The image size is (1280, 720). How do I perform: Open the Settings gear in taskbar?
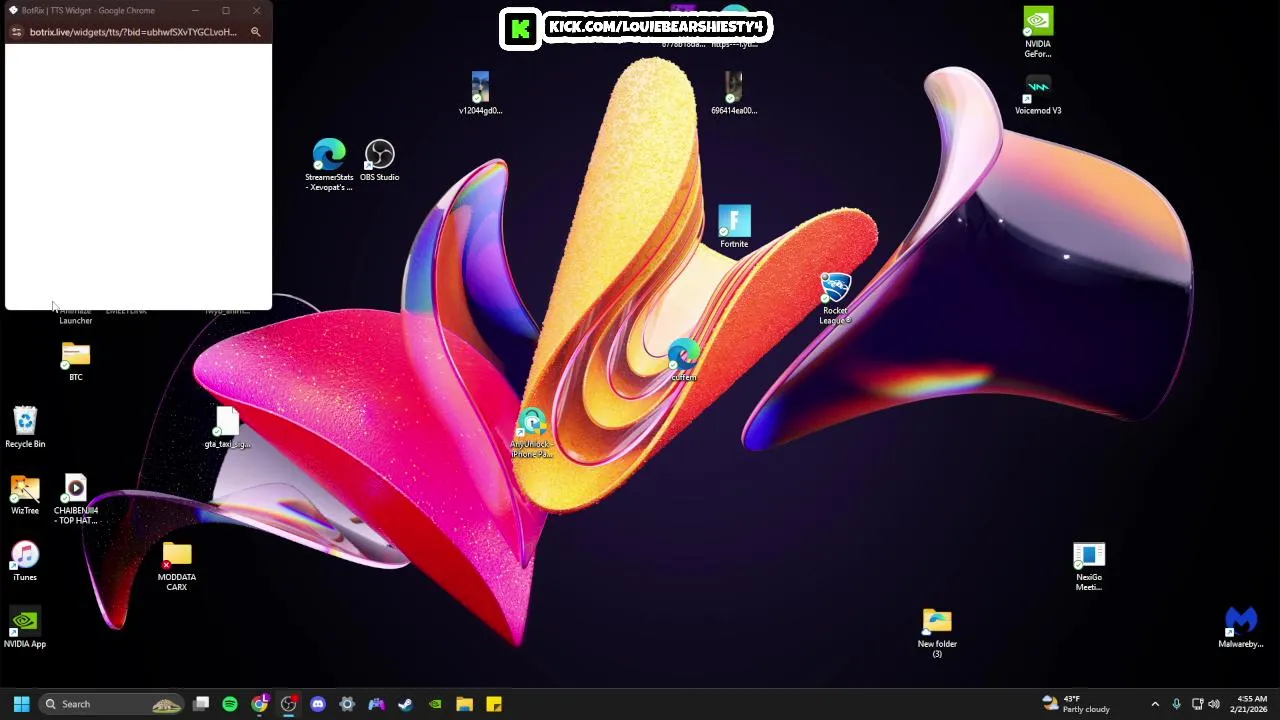click(347, 704)
